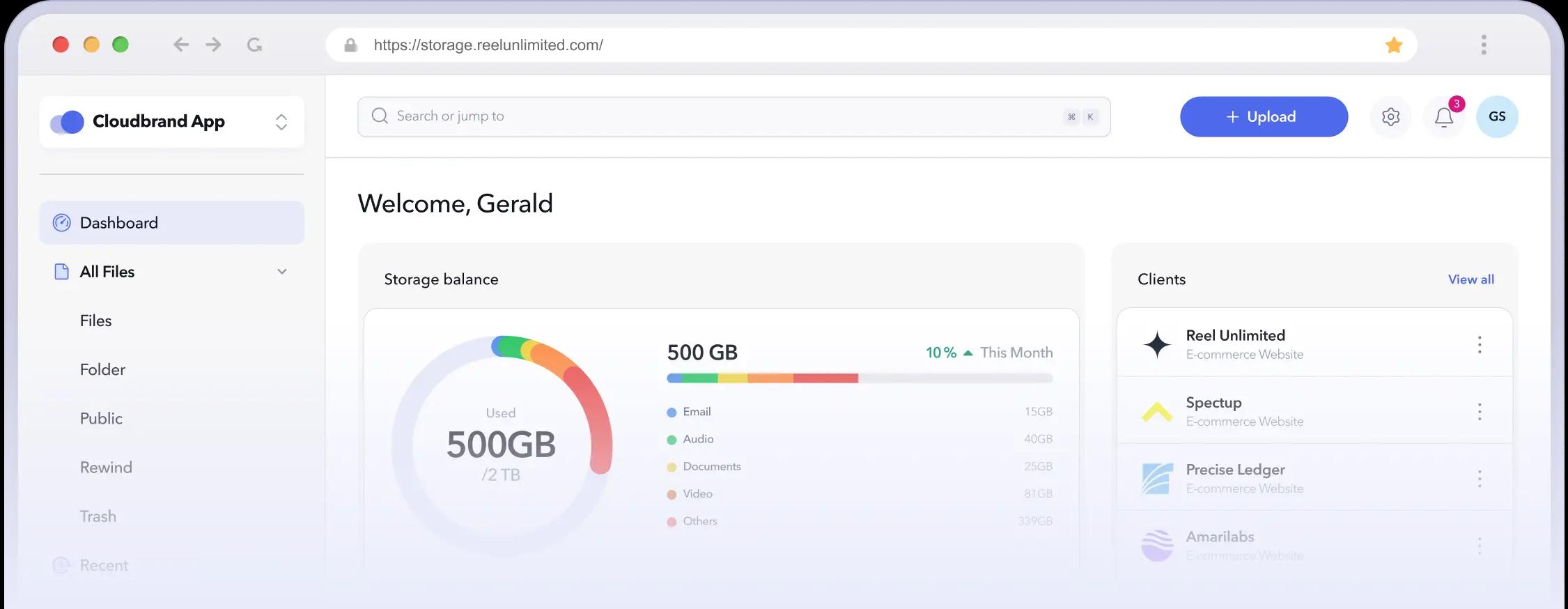Click the Search or jump to field

pos(734,116)
